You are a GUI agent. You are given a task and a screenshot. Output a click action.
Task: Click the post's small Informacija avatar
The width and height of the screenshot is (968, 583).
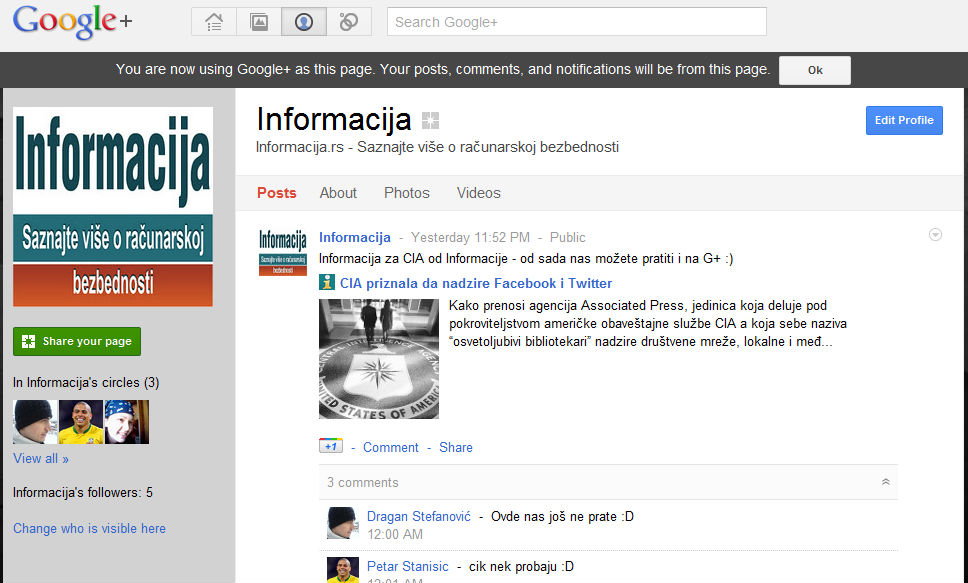pyautogui.click(x=283, y=252)
